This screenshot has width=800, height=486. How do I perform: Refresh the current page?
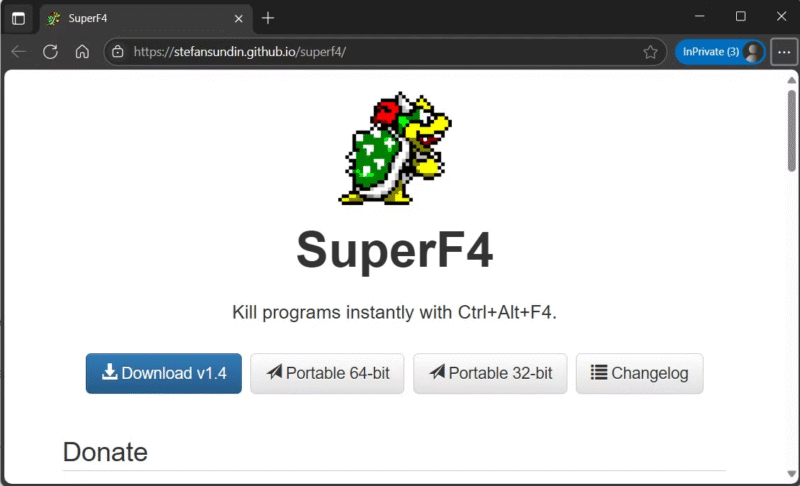(x=50, y=52)
